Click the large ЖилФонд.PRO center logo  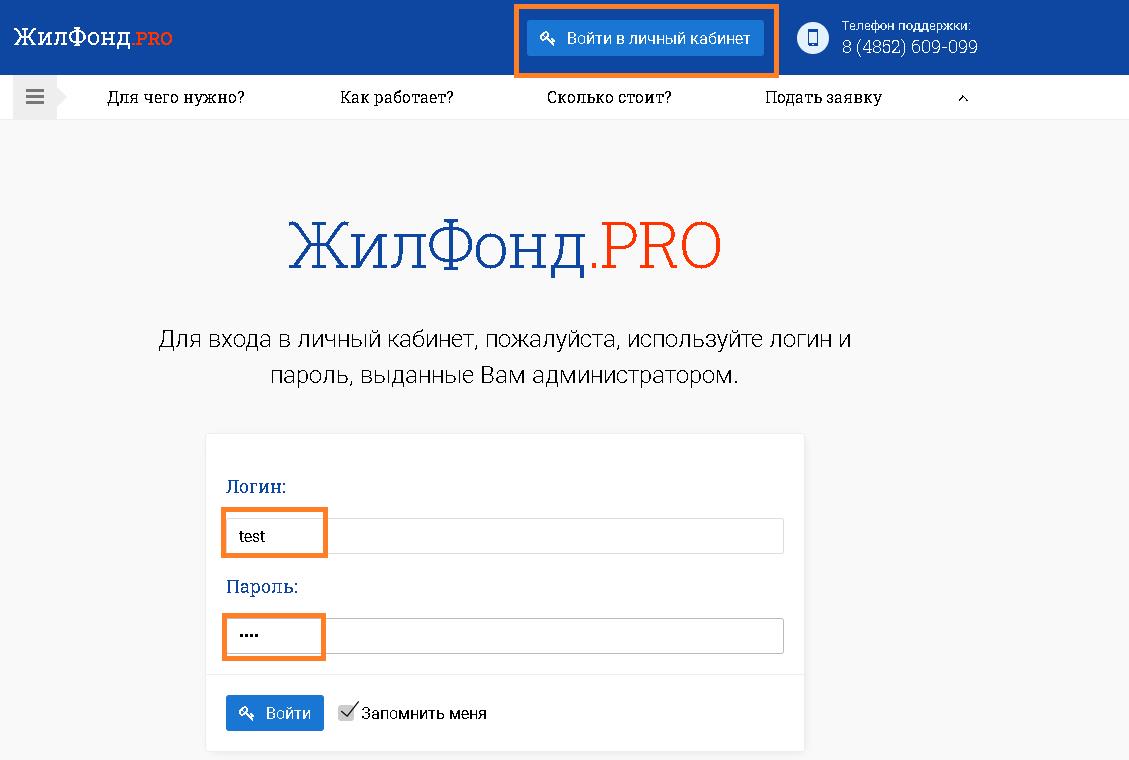click(504, 246)
